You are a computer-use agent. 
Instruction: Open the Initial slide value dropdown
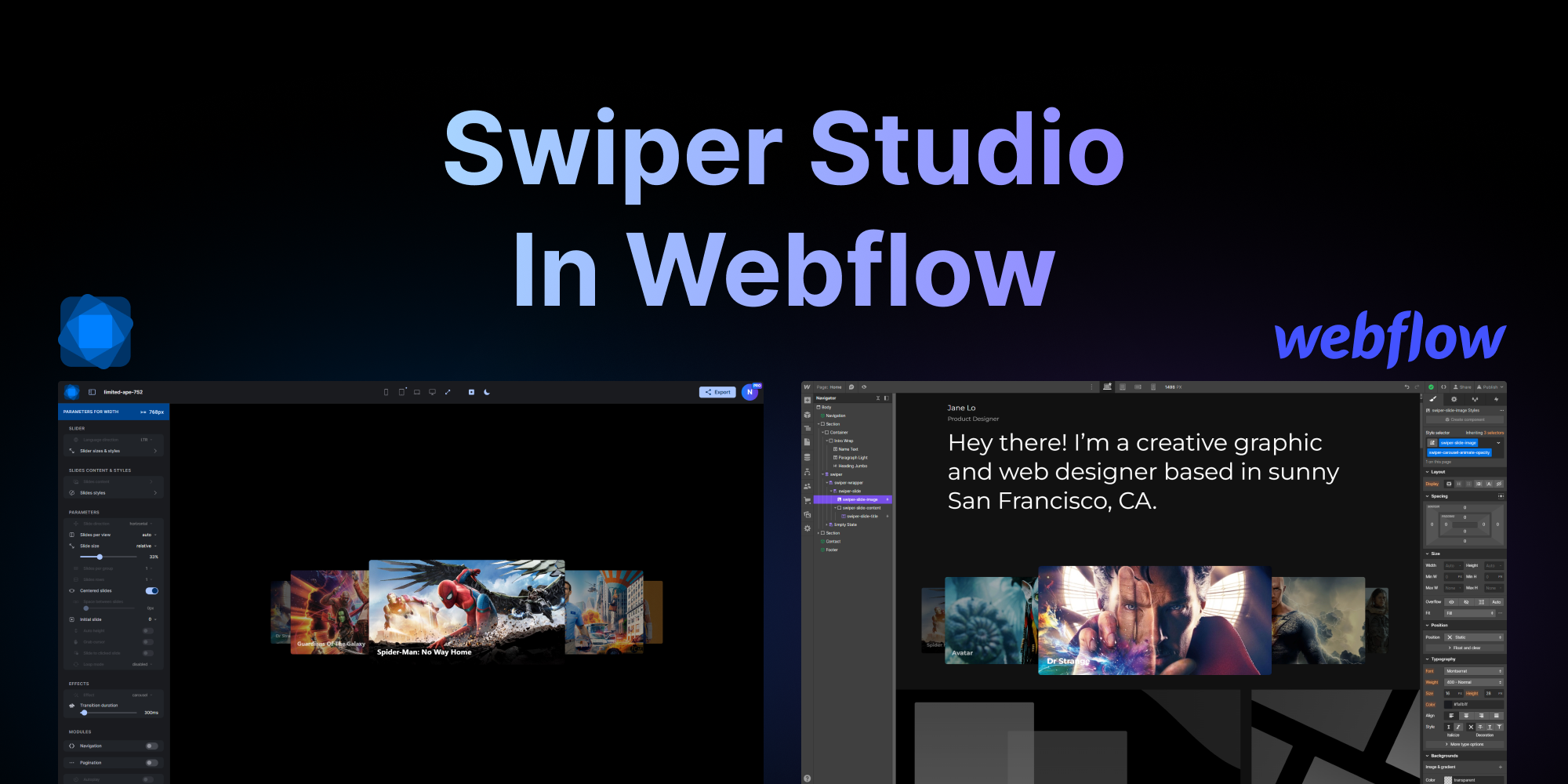[152, 619]
